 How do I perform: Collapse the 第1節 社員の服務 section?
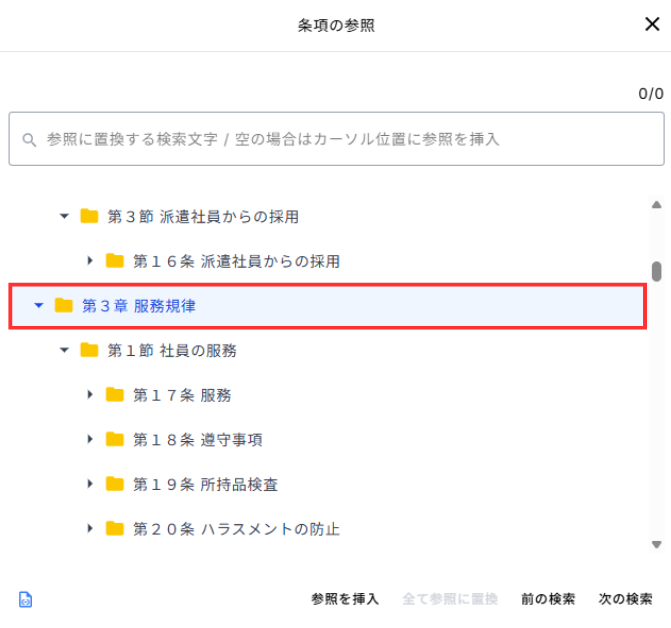[x=65, y=350]
